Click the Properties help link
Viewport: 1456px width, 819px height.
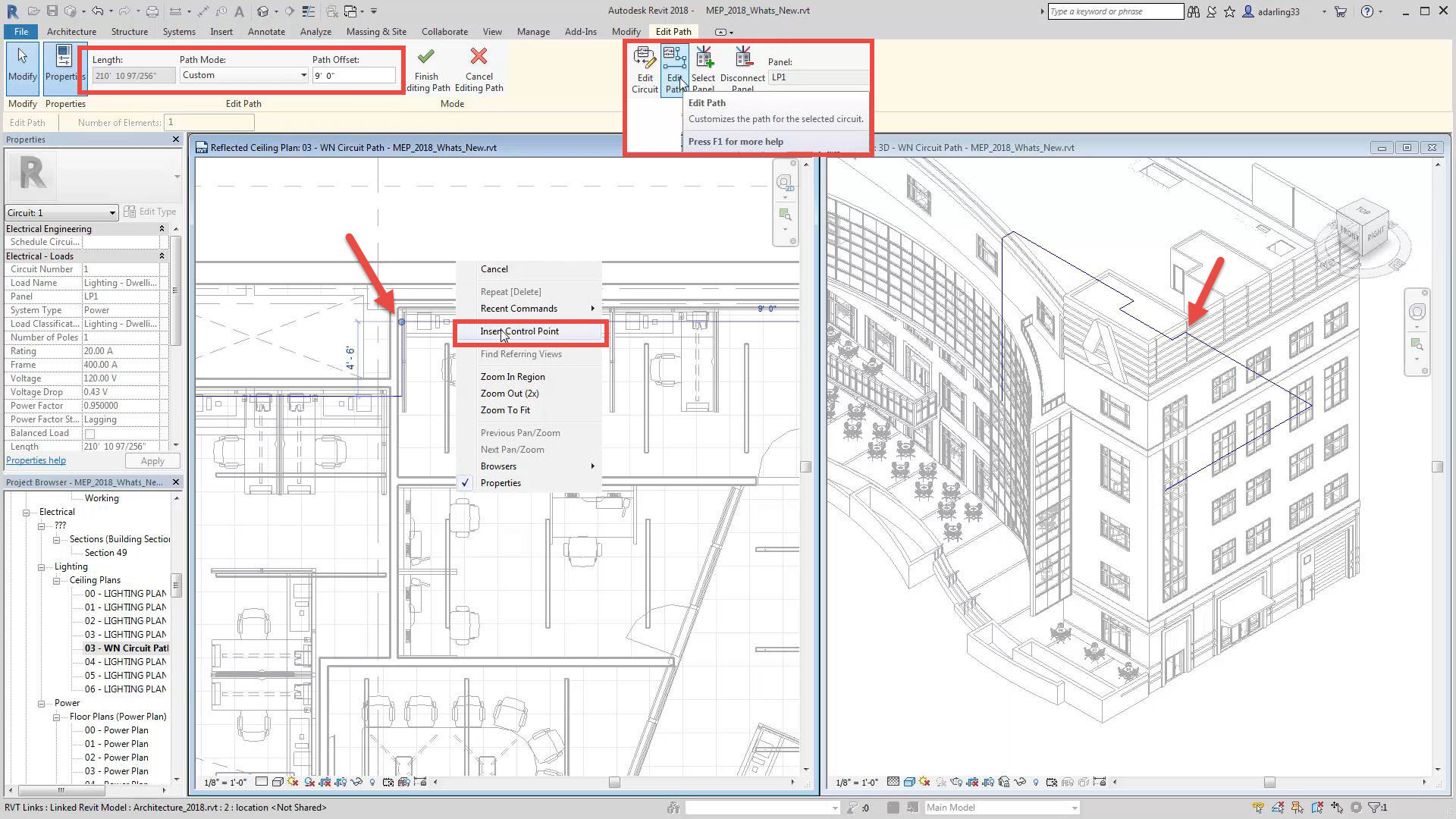click(x=35, y=460)
